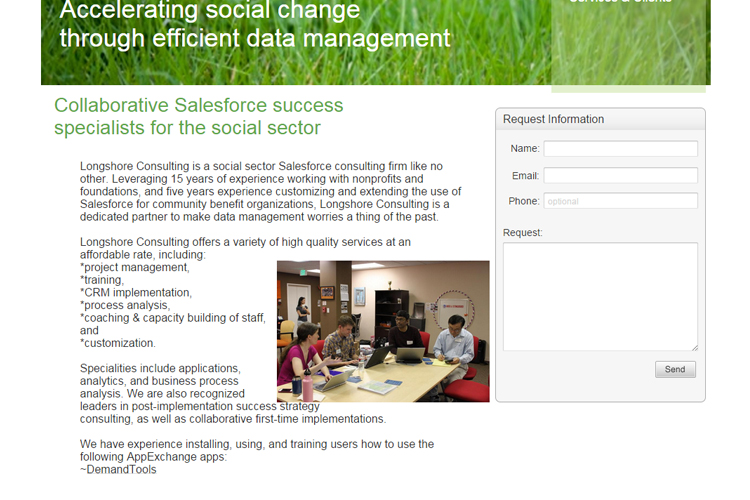The image size is (750, 500).
Task: Click the 'Request:' form label
Action: click(523, 233)
